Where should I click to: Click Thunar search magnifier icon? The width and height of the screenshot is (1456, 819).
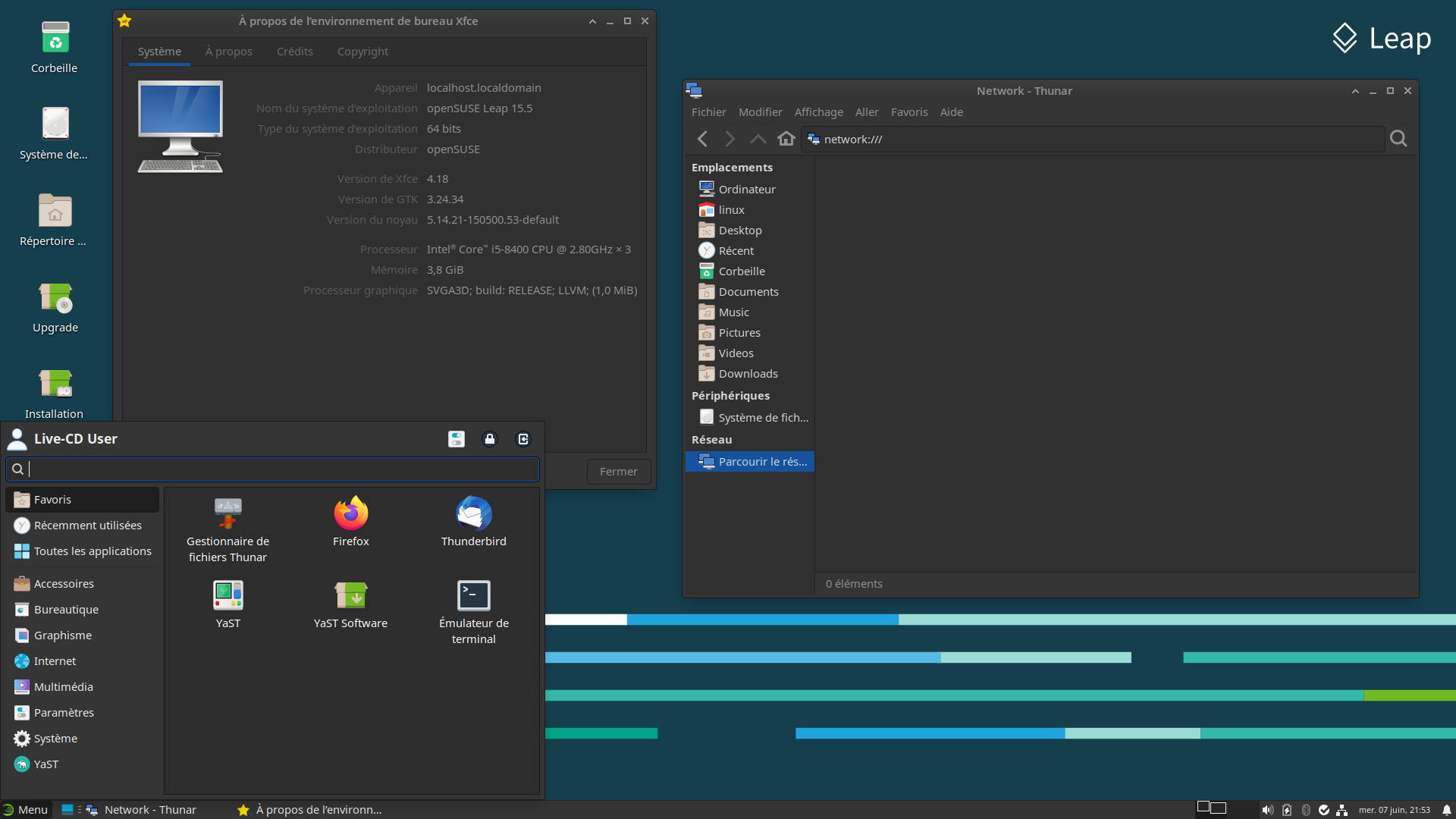pos(1398,139)
